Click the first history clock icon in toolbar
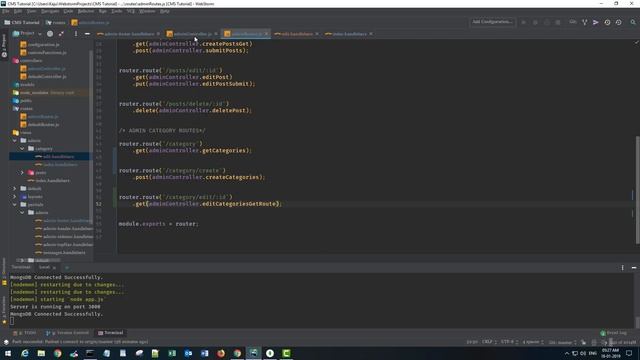 607,22
